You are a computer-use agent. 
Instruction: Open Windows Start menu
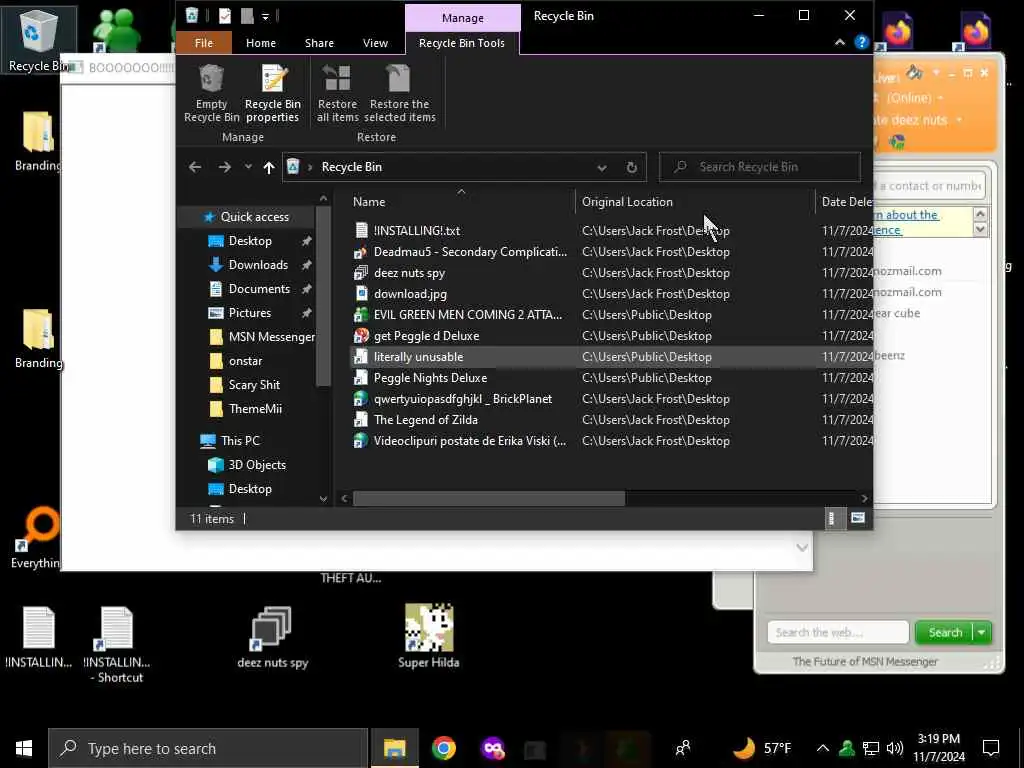tap(24, 748)
